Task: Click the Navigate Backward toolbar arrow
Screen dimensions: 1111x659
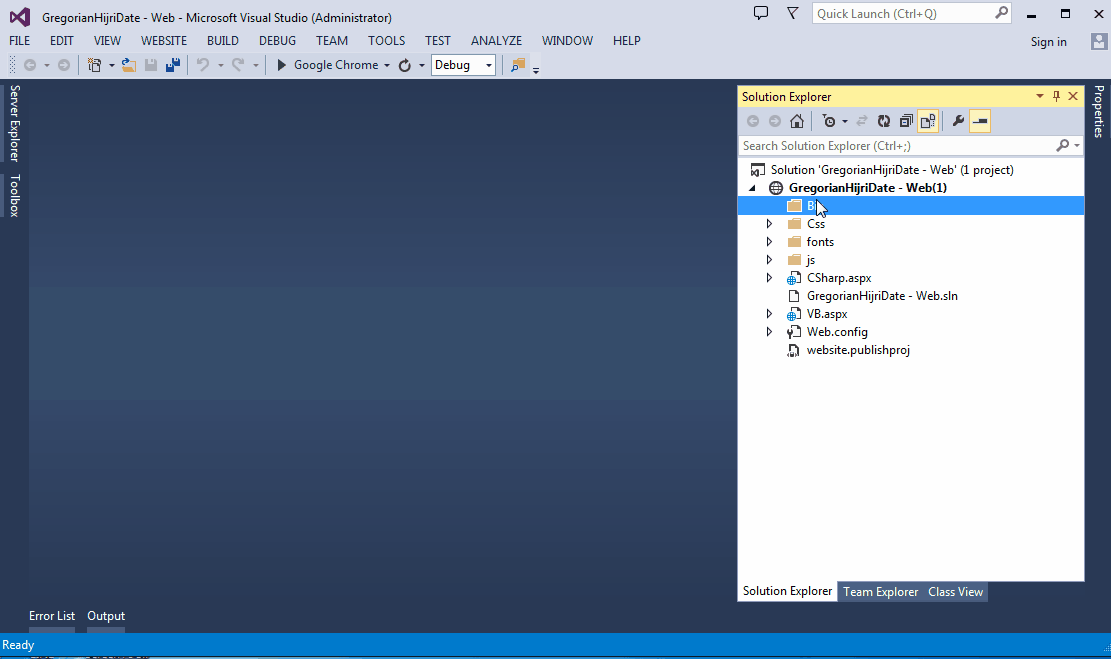Action: click(x=30, y=65)
